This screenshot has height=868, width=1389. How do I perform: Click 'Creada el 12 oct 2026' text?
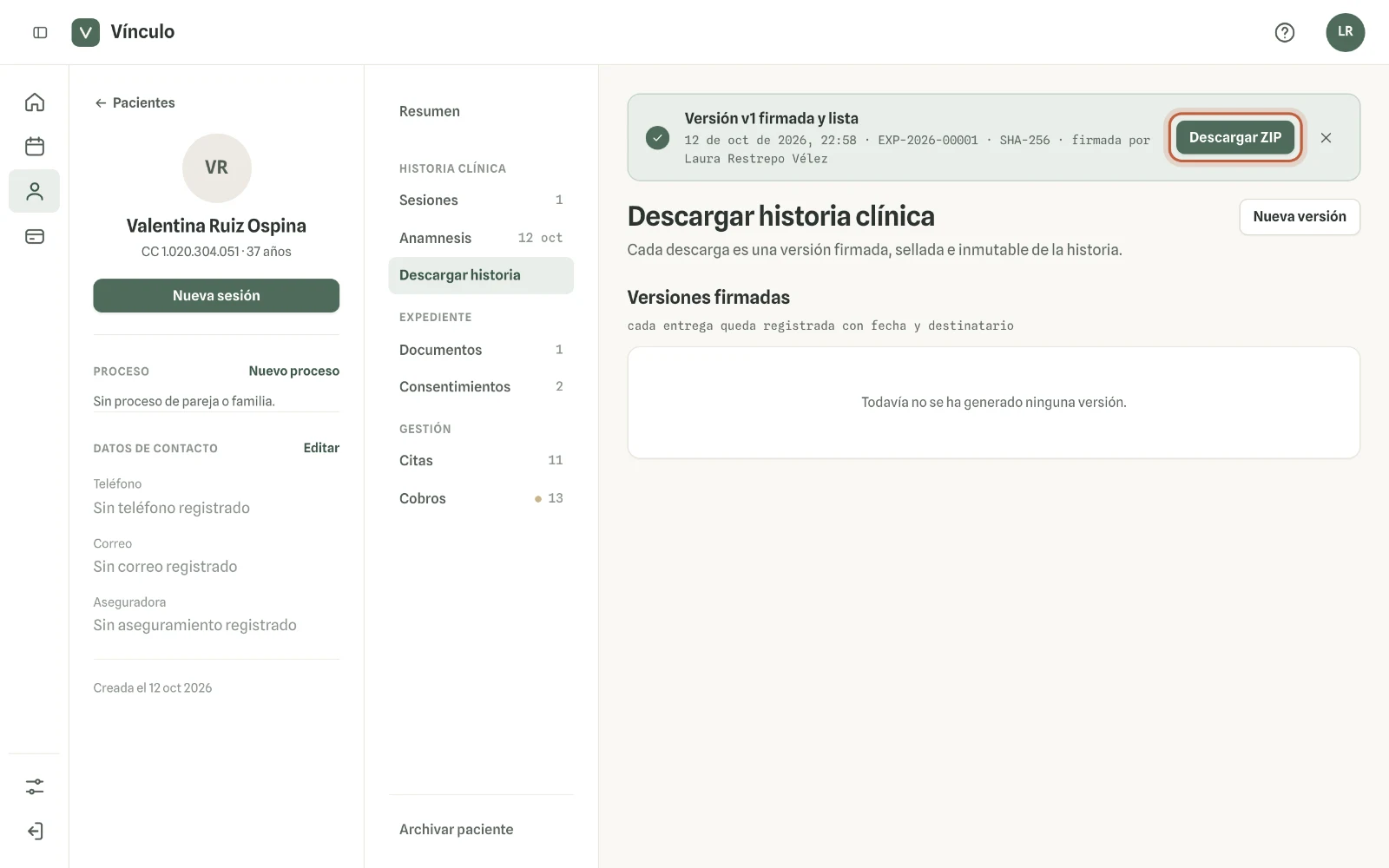click(153, 687)
